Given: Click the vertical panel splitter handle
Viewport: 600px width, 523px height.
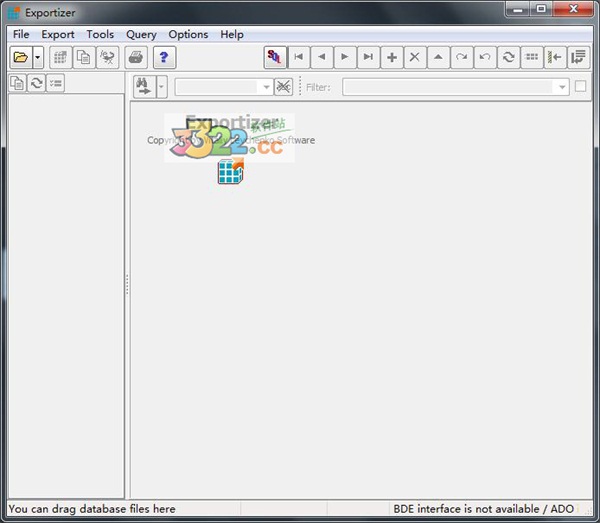Looking at the screenshot, I should (x=127, y=284).
